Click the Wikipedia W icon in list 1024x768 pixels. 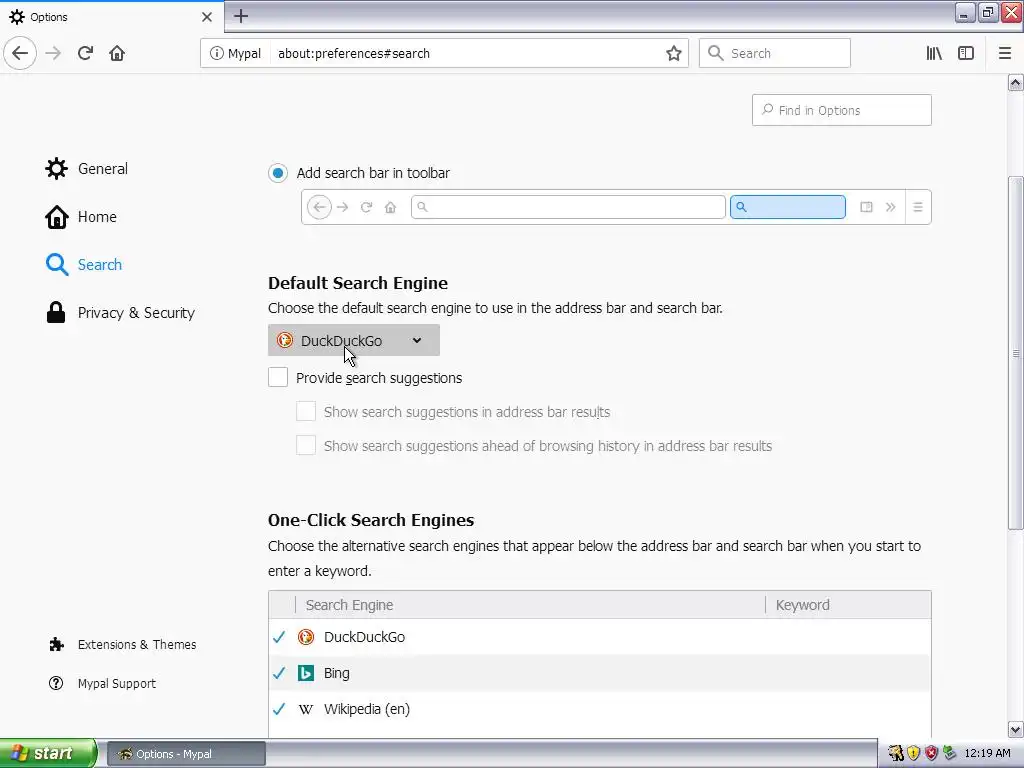(306, 709)
